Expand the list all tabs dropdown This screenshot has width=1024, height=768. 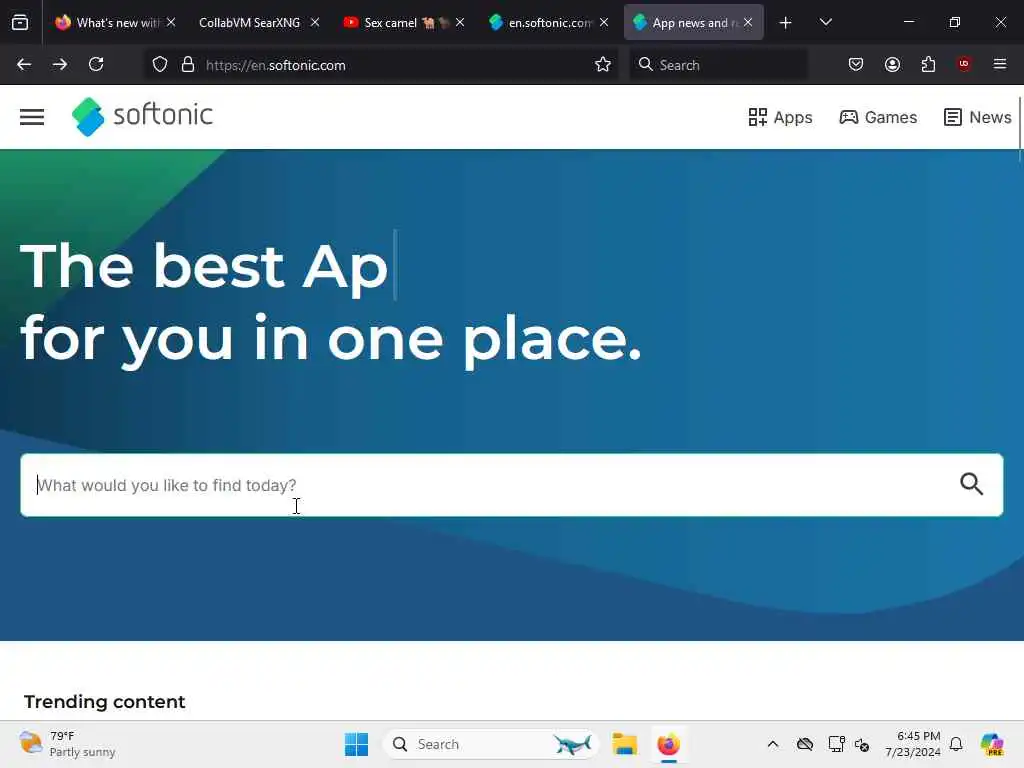(825, 22)
